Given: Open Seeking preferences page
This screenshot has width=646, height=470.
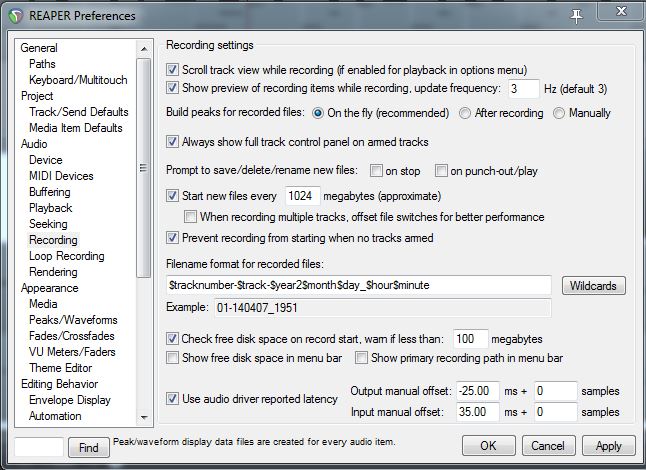Looking at the screenshot, I should [48, 224].
